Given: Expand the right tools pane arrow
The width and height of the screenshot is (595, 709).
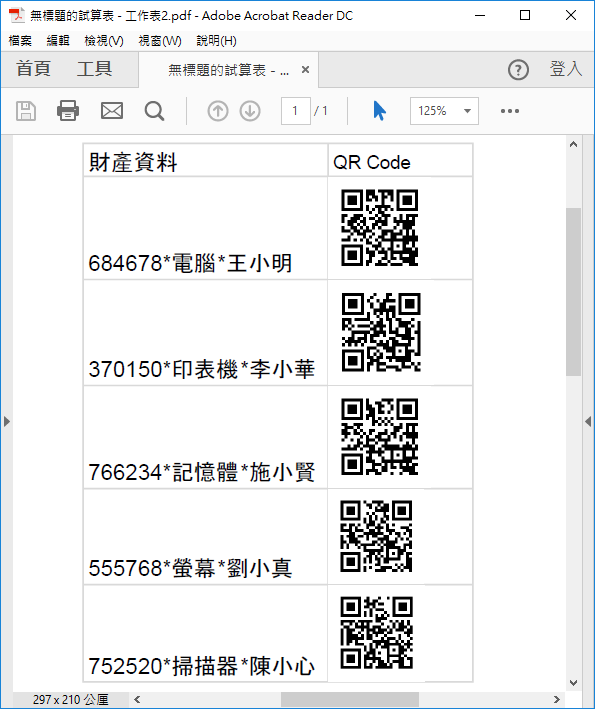Looking at the screenshot, I should click(588, 421).
